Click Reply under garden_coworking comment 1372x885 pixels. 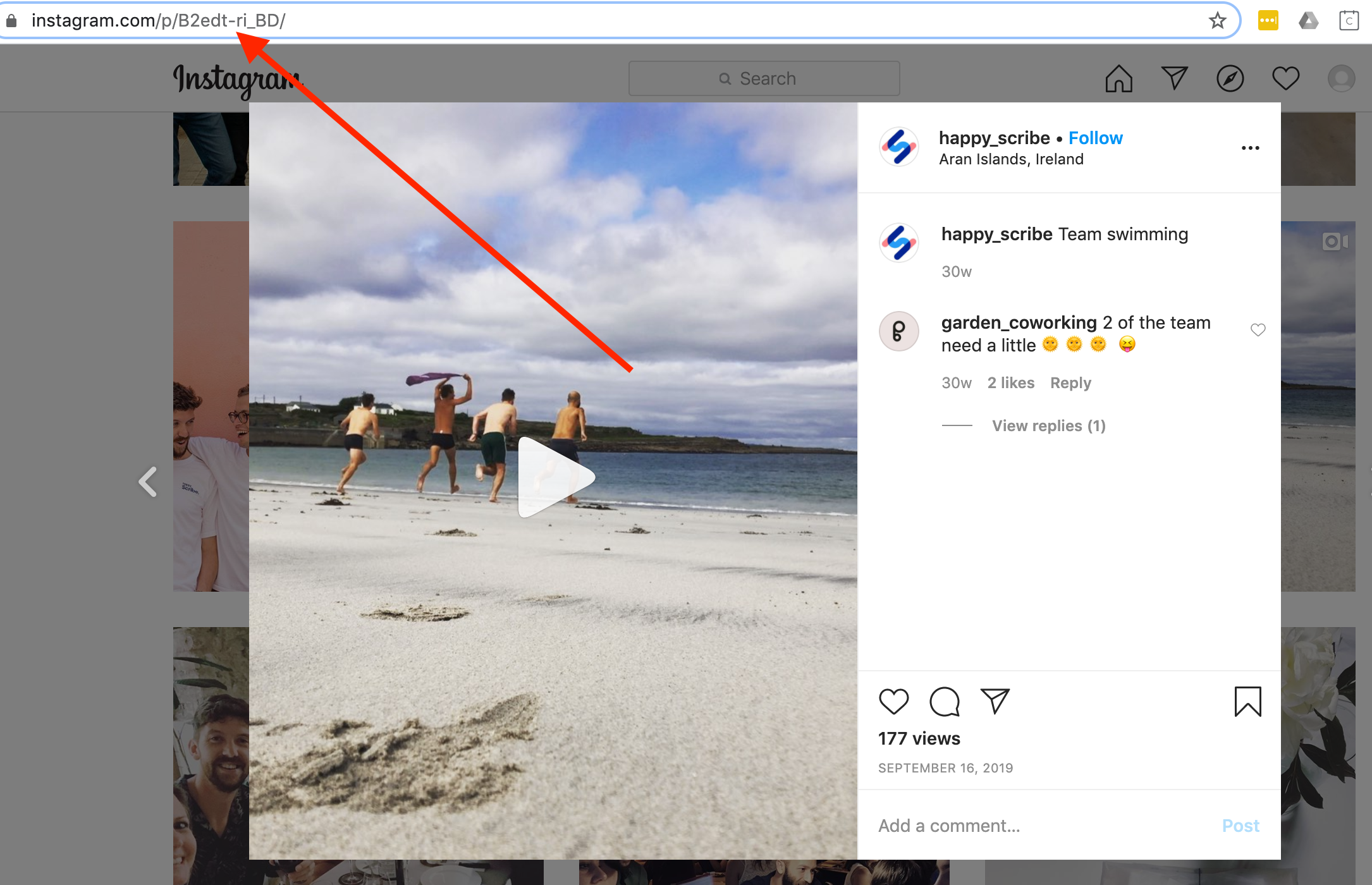[x=1070, y=383]
